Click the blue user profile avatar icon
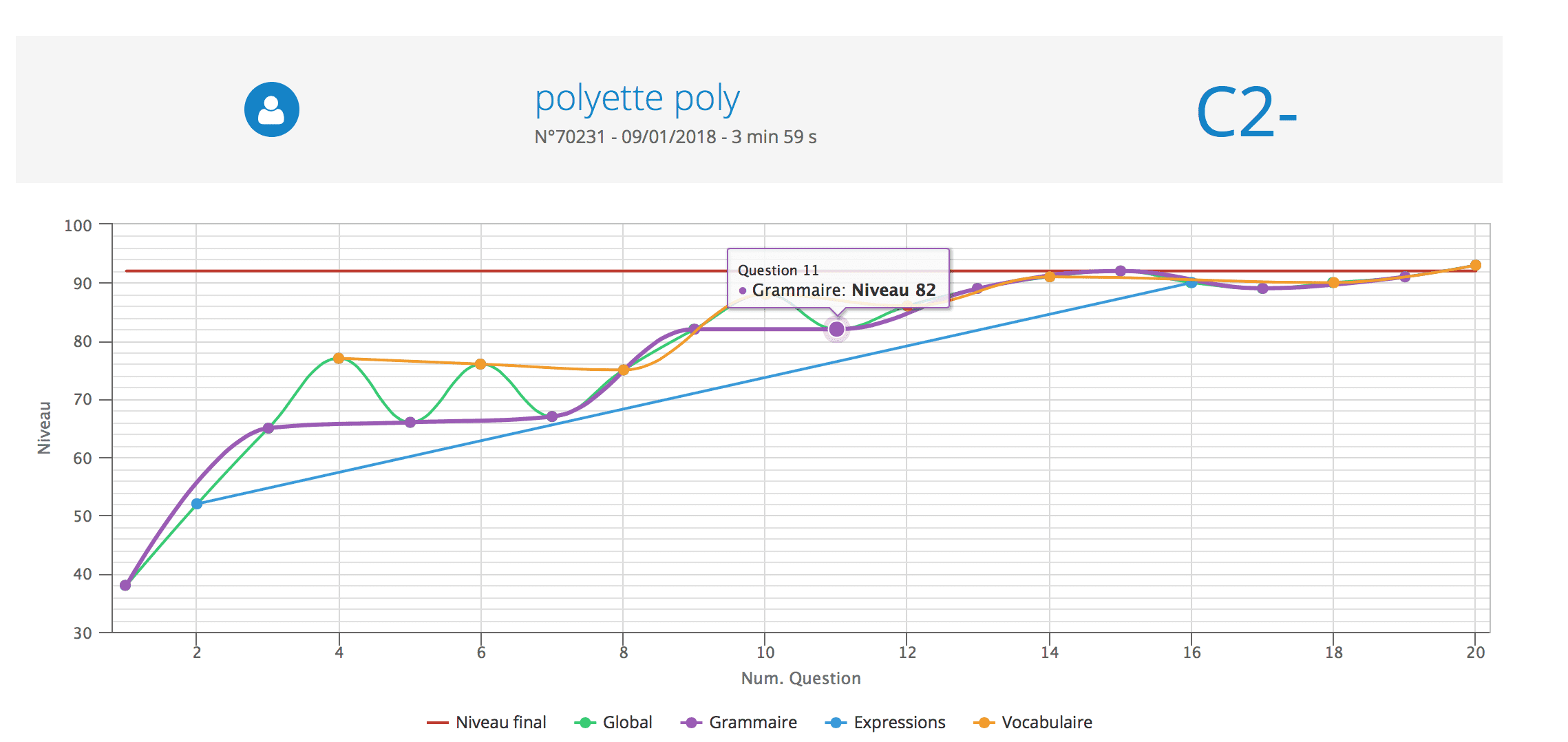1568x742 pixels. coord(272,109)
